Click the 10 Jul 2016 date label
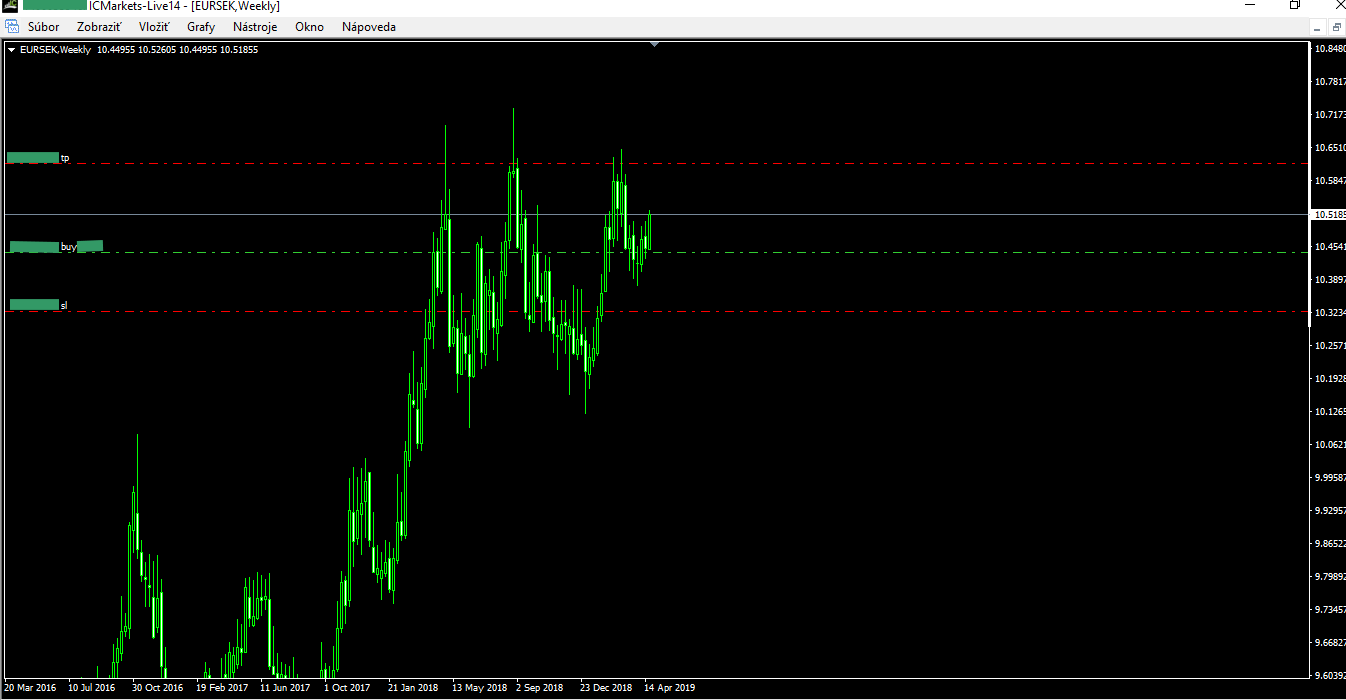 [92, 688]
